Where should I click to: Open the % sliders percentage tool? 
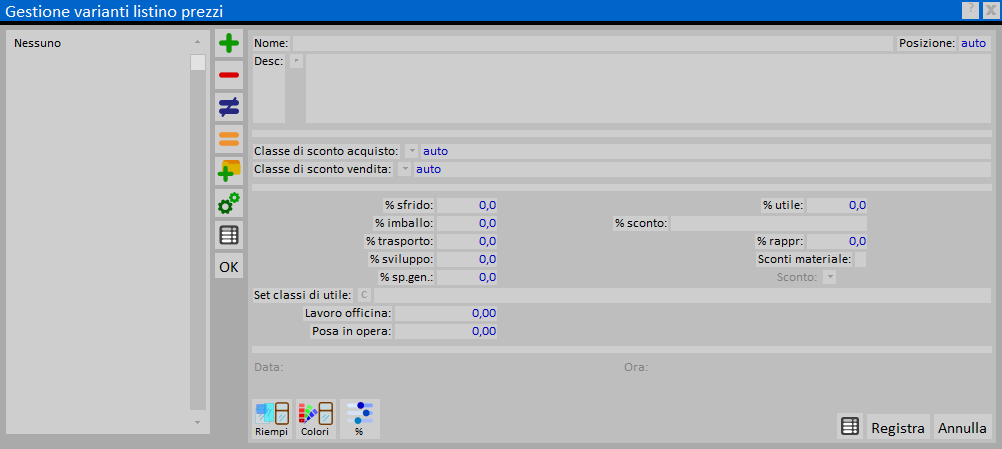point(360,419)
